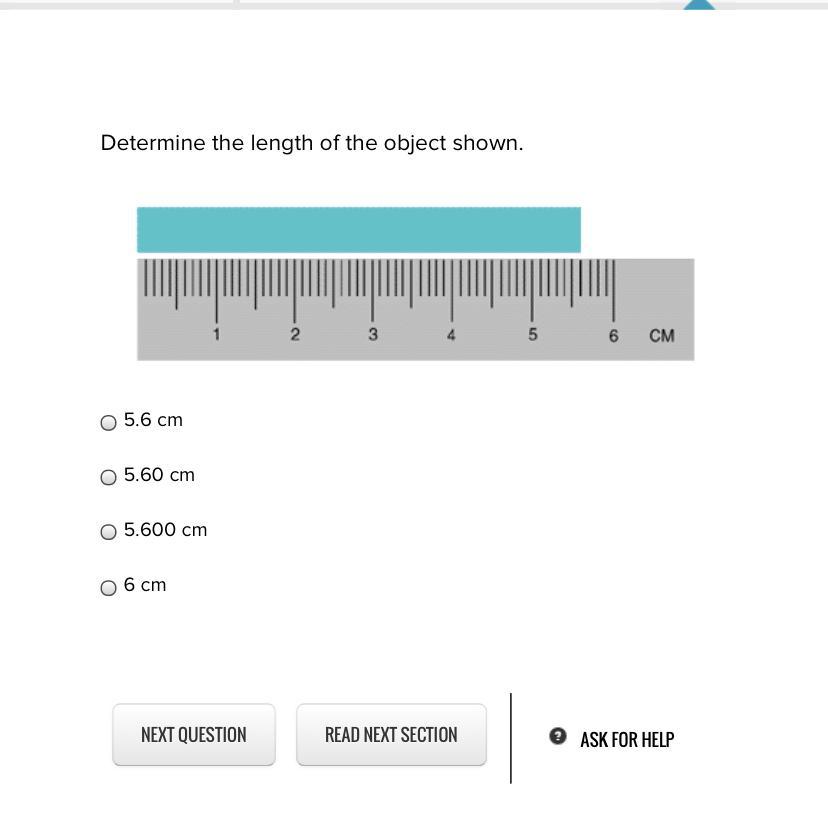This screenshot has height=829, width=828.
Task: Open the ASK FOR HELP link
Action: coord(627,739)
